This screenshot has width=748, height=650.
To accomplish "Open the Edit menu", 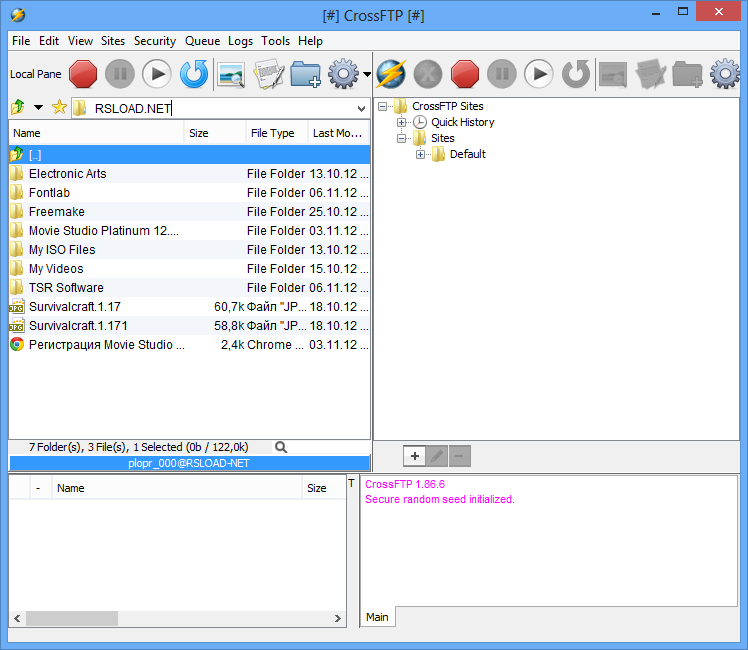I will click(49, 41).
